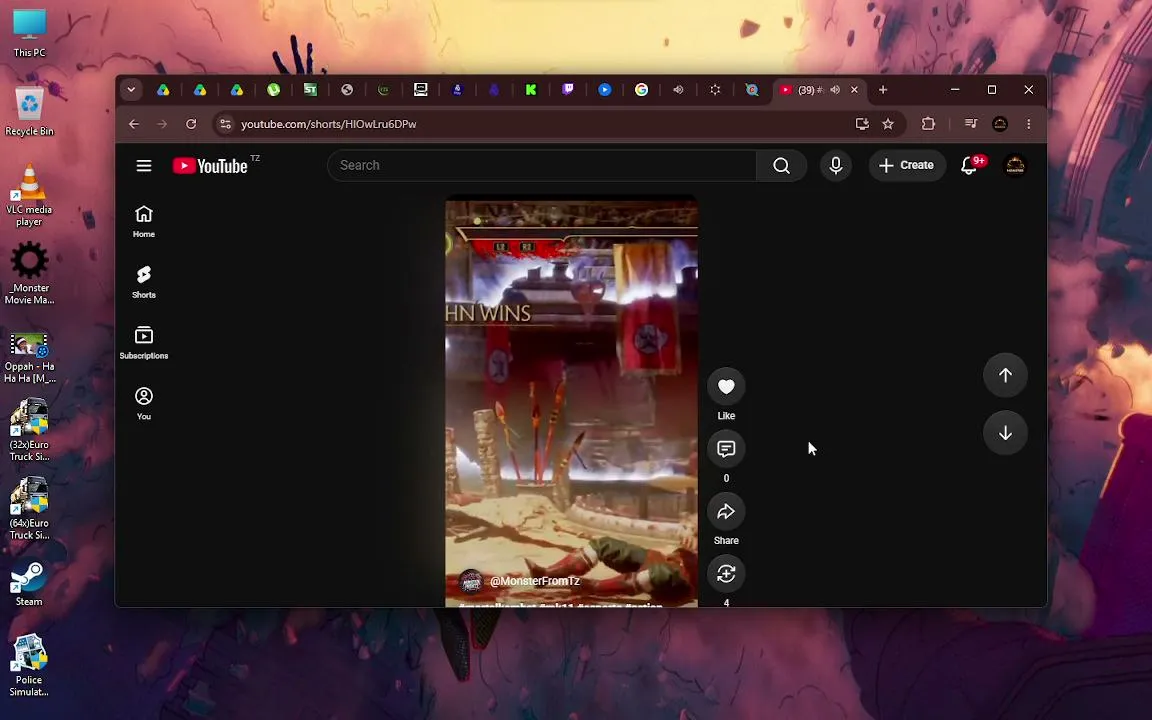Open Shorts in the YouTube sidebar

click(144, 282)
